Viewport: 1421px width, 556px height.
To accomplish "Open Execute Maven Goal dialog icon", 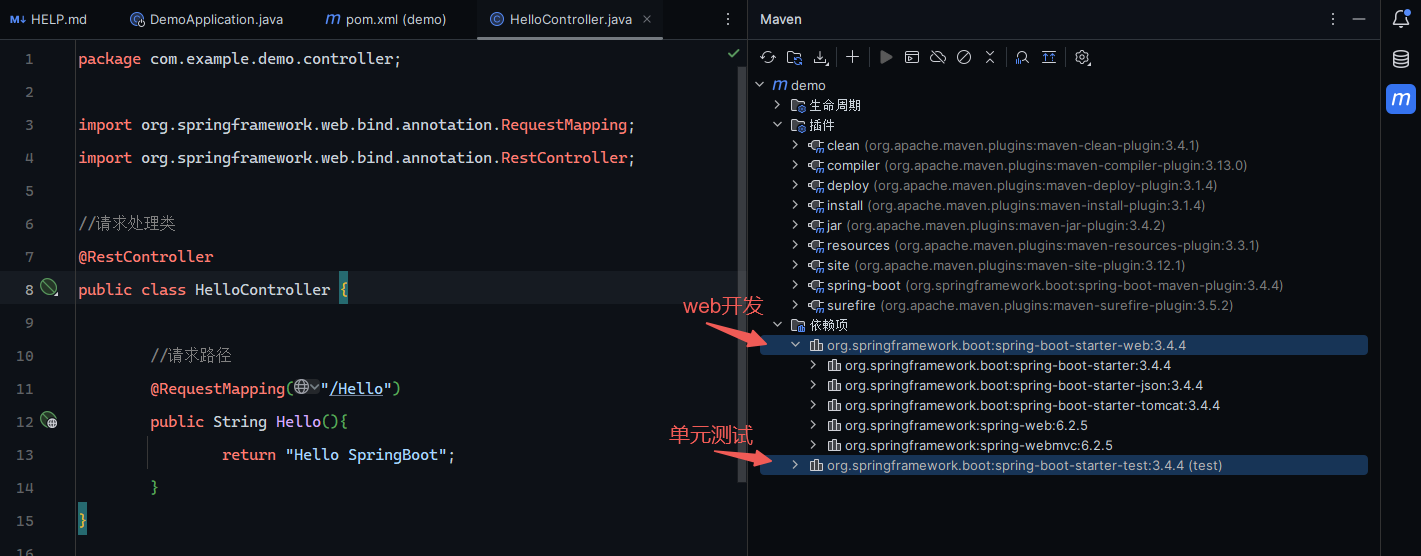I will coord(912,58).
